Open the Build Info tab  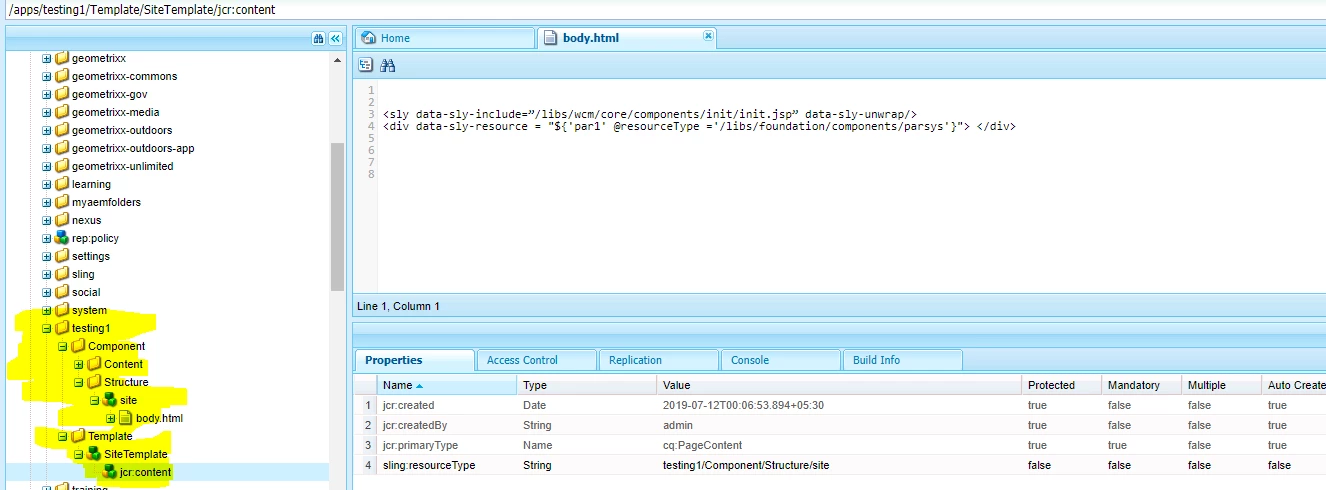click(x=902, y=360)
